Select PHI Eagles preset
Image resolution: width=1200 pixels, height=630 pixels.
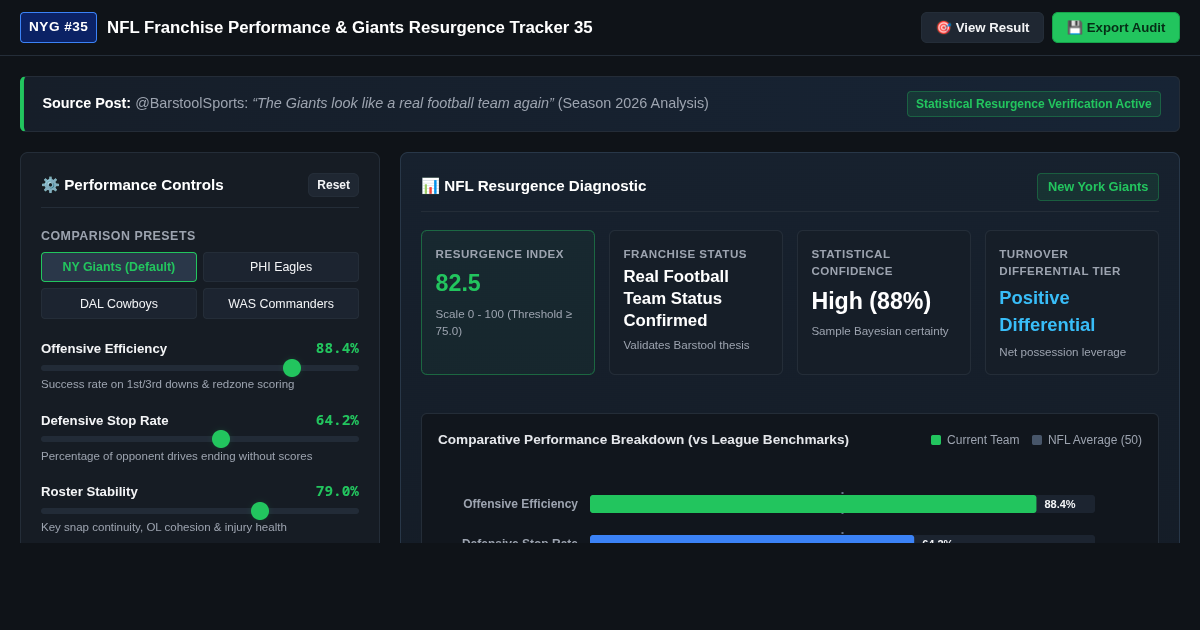[x=281, y=267]
